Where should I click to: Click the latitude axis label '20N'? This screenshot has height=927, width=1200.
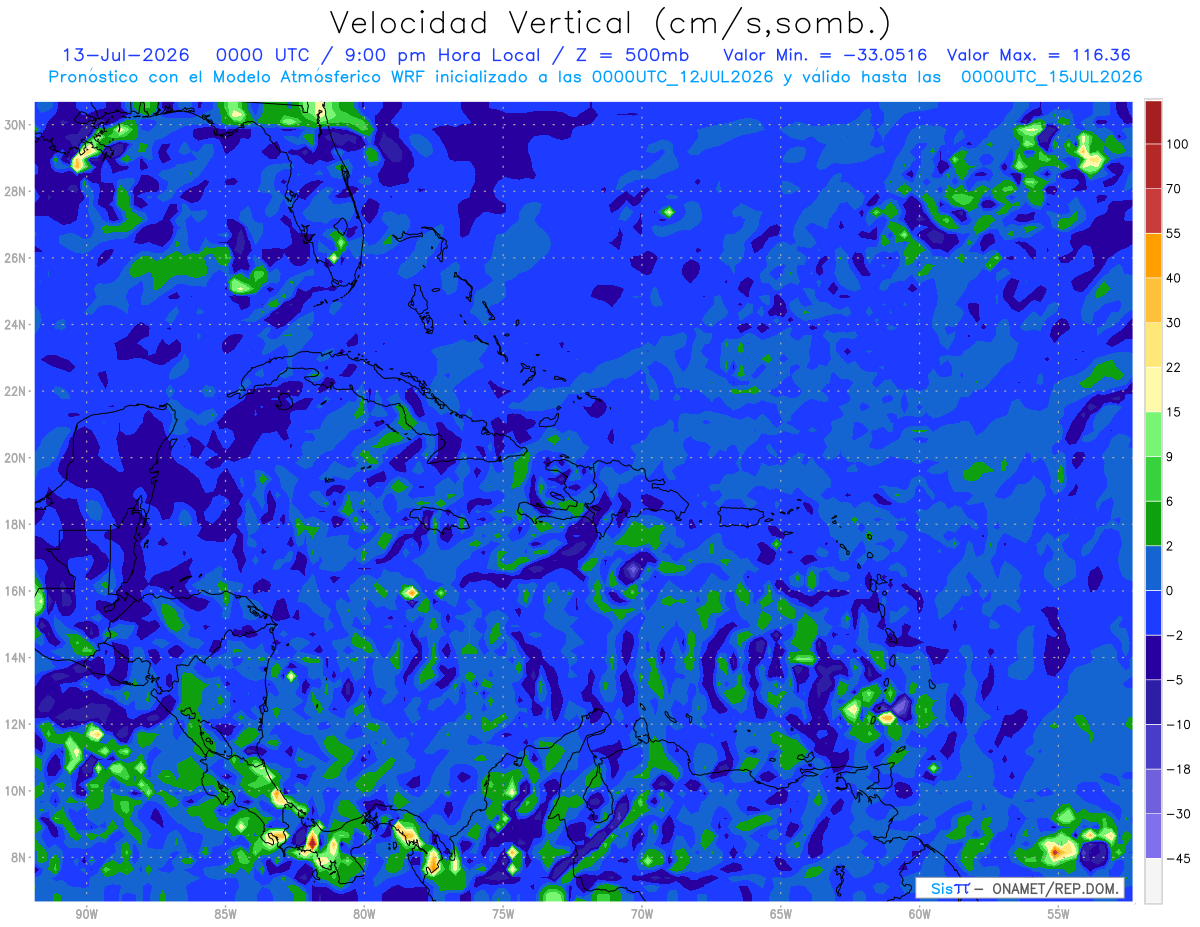pyautogui.click(x=16, y=458)
